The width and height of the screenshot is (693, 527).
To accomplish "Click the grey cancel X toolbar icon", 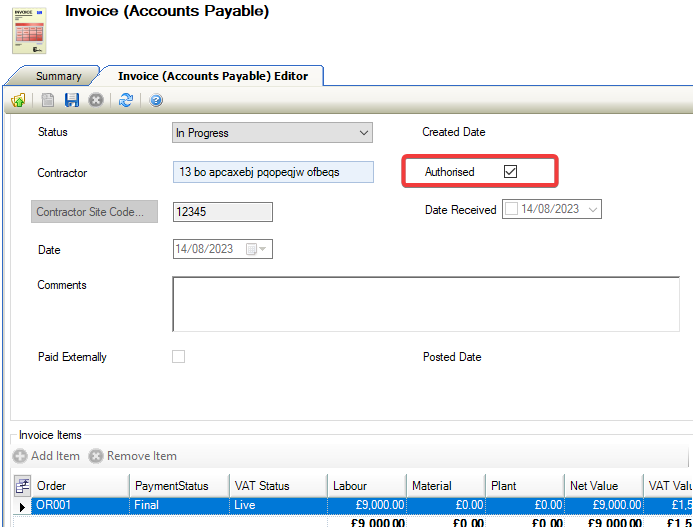I will pyautogui.click(x=96, y=100).
